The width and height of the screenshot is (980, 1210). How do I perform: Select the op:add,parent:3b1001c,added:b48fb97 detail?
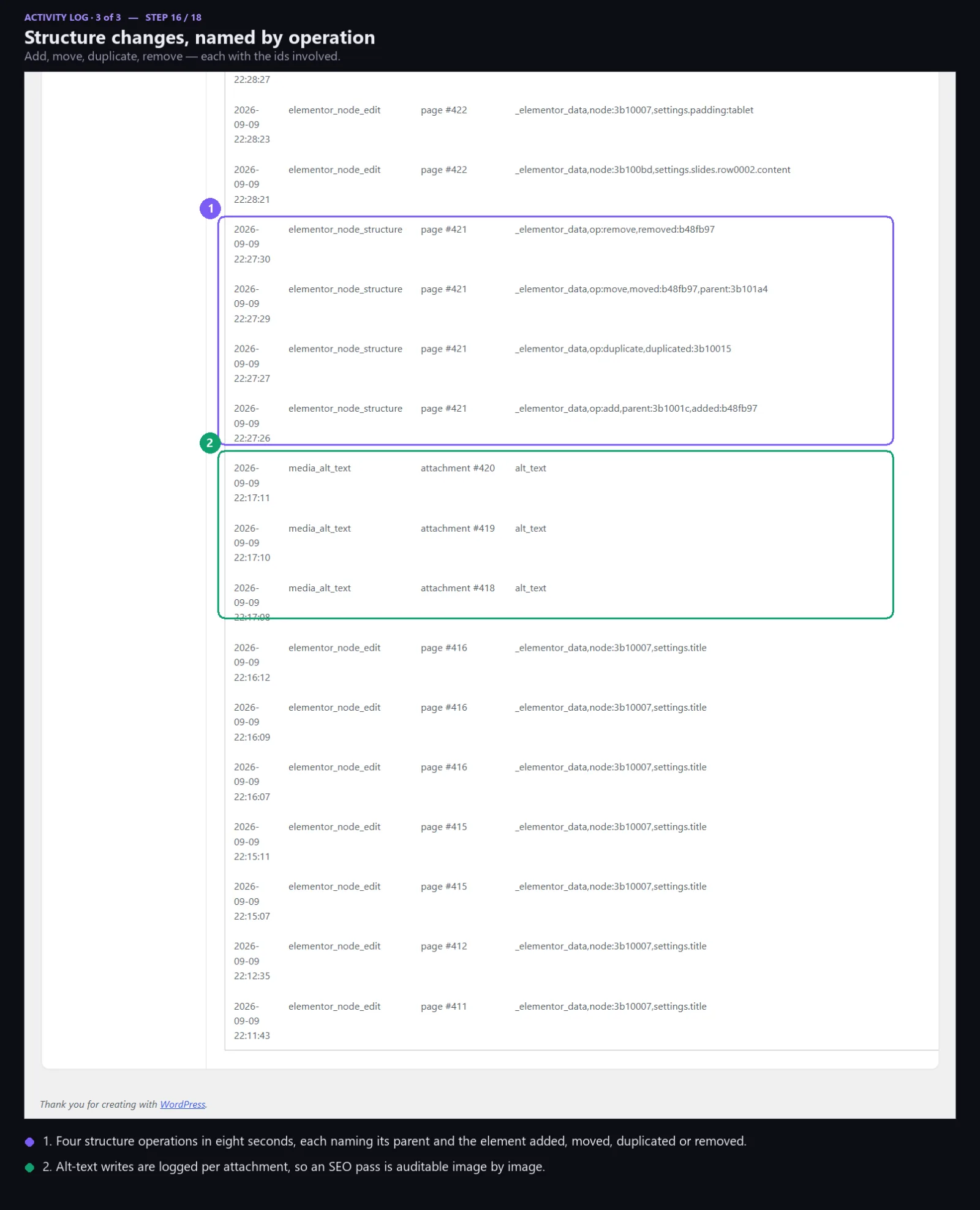click(636, 408)
